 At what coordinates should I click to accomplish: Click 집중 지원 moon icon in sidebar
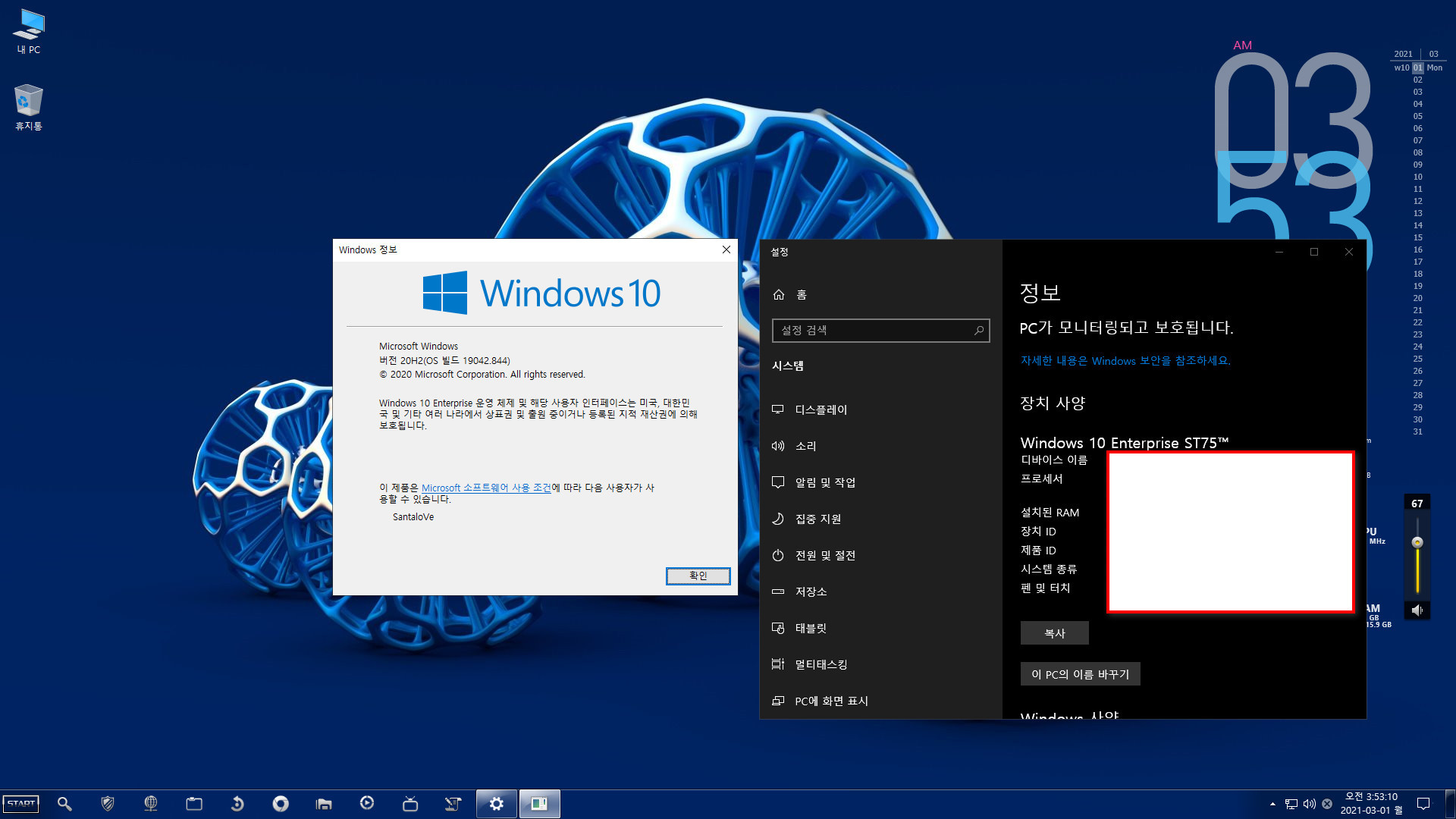[x=777, y=519]
